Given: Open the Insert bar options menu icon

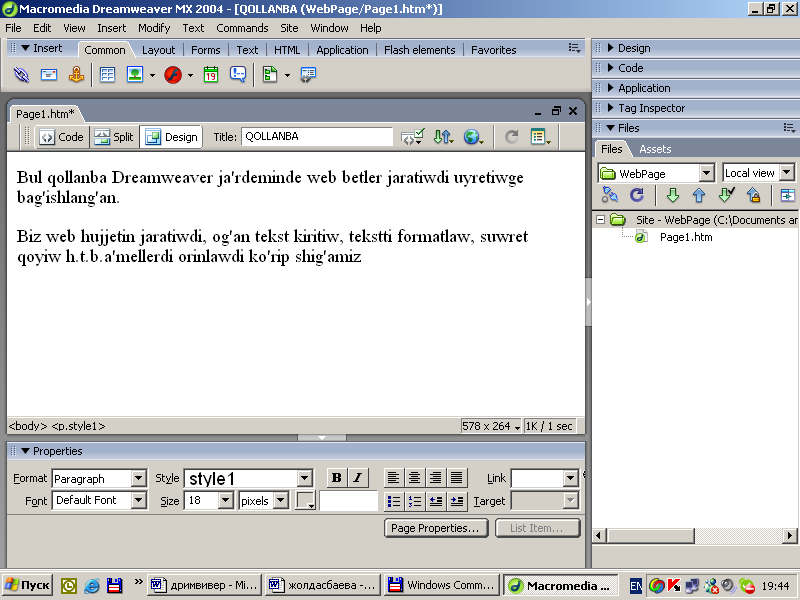Looking at the screenshot, I should 574,48.
